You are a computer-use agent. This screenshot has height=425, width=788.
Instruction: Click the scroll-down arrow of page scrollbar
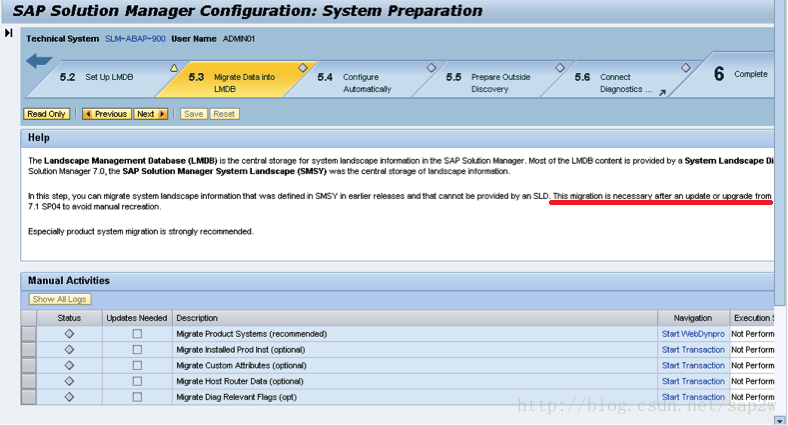point(780,420)
